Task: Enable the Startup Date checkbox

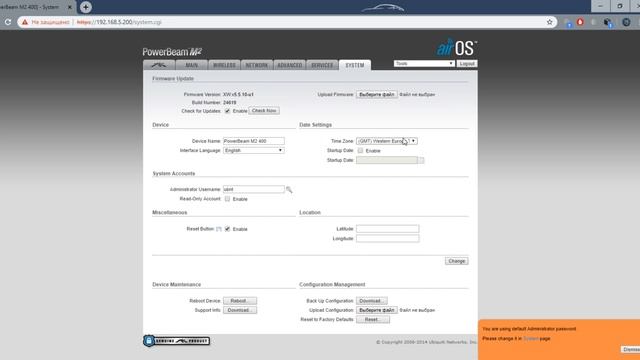Action: (x=360, y=151)
